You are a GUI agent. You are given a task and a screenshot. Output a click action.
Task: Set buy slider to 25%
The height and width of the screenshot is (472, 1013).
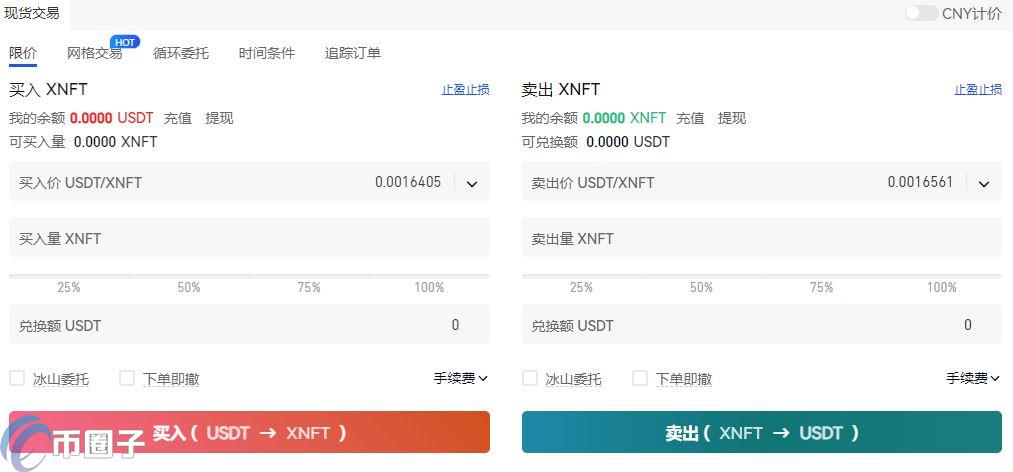pyautogui.click(x=69, y=287)
